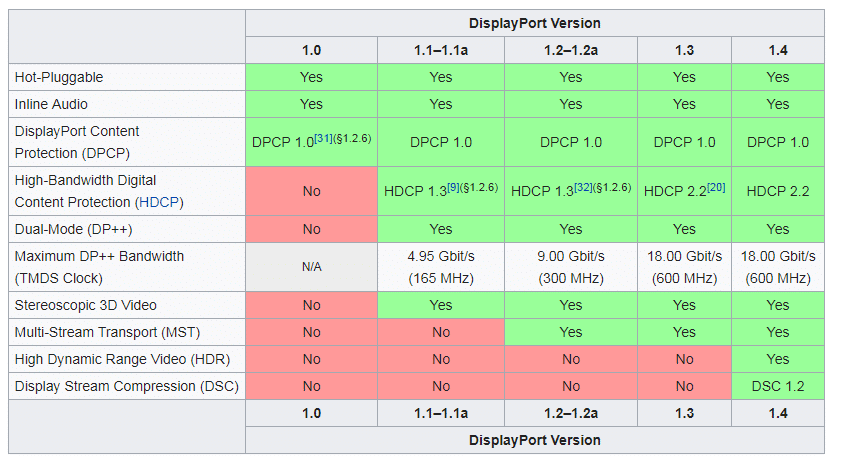Click the No cell for Dual-Mode under 1.0
This screenshot has height=464, width=843.
point(311,229)
